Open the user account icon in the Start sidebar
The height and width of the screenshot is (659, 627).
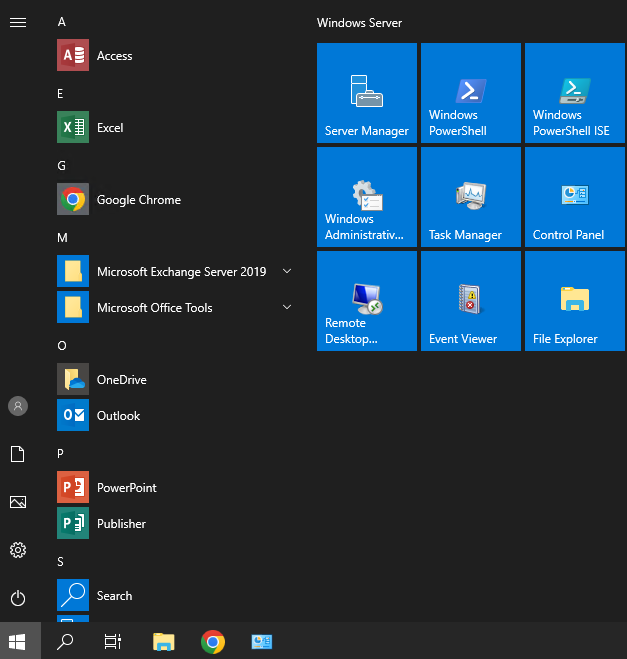point(18,406)
